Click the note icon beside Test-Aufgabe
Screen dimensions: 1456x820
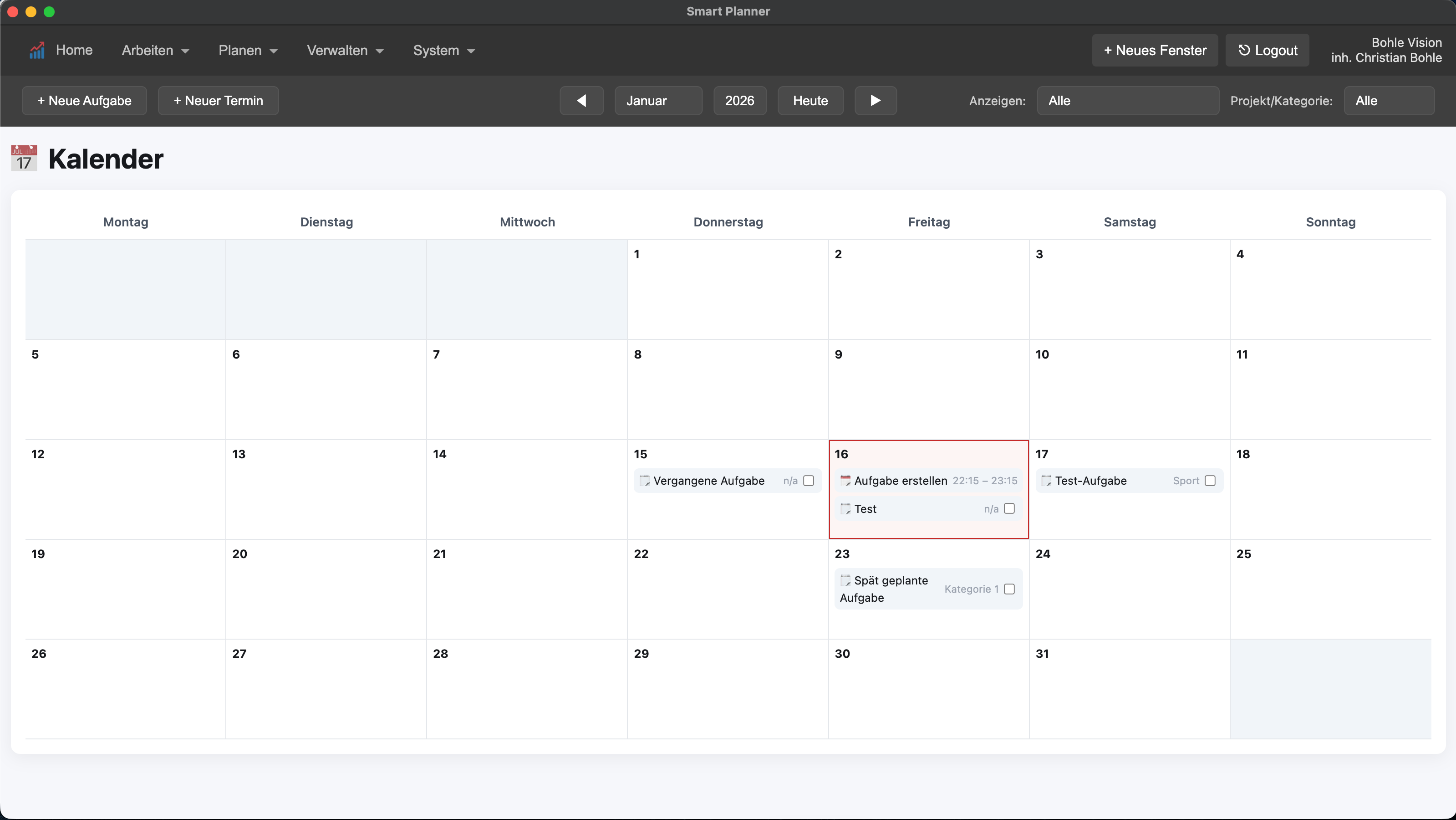(x=1046, y=481)
